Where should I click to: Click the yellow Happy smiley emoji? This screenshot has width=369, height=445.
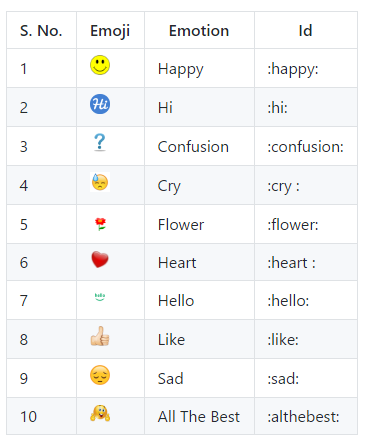coord(100,65)
